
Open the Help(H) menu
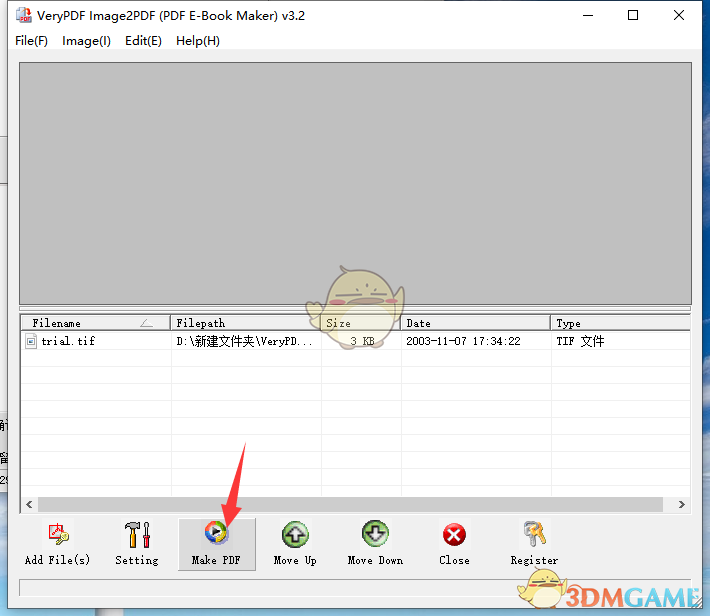tap(198, 41)
